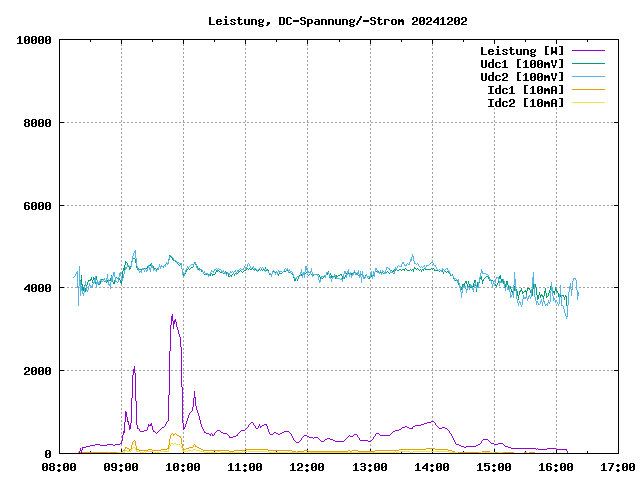This screenshot has width=640, height=480.
Task: Click the chart title 'Leistung, DC-Spannung/-Strom 20241202'
Action: click(x=337, y=21)
